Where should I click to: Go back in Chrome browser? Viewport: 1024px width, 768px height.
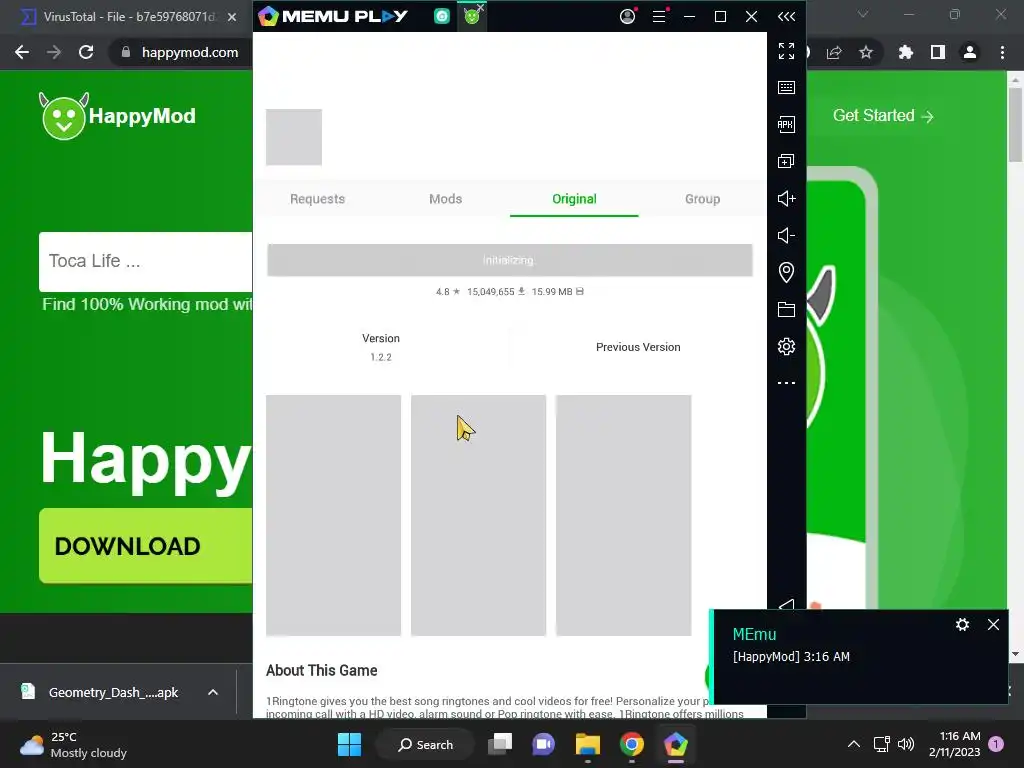click(22, 52)
